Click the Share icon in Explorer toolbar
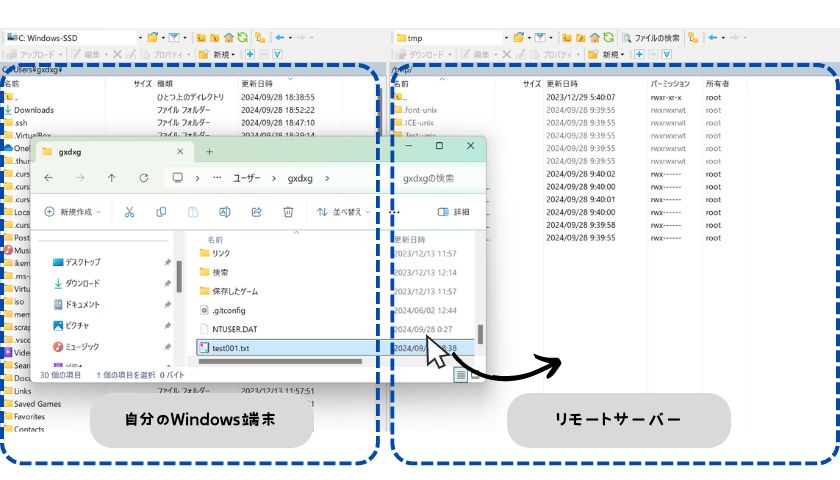Screen dimensions: 840x480 click(x=256, y=212)
